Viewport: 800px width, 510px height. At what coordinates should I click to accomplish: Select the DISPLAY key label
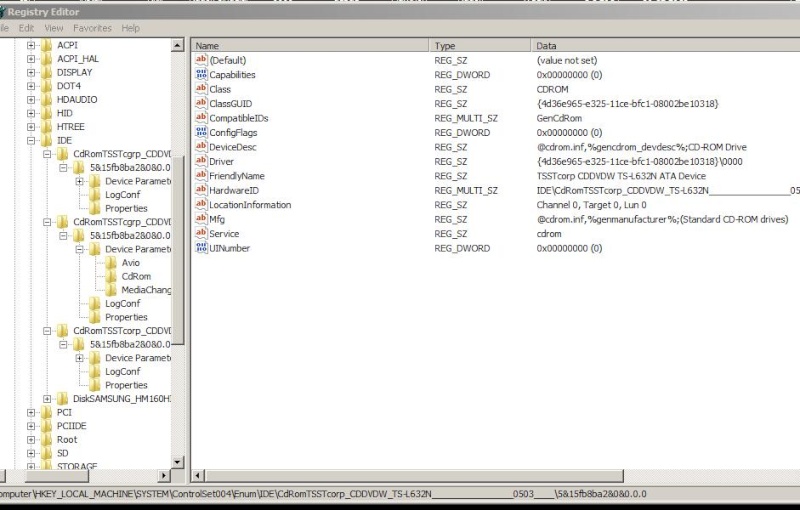[x=74, y=72]
